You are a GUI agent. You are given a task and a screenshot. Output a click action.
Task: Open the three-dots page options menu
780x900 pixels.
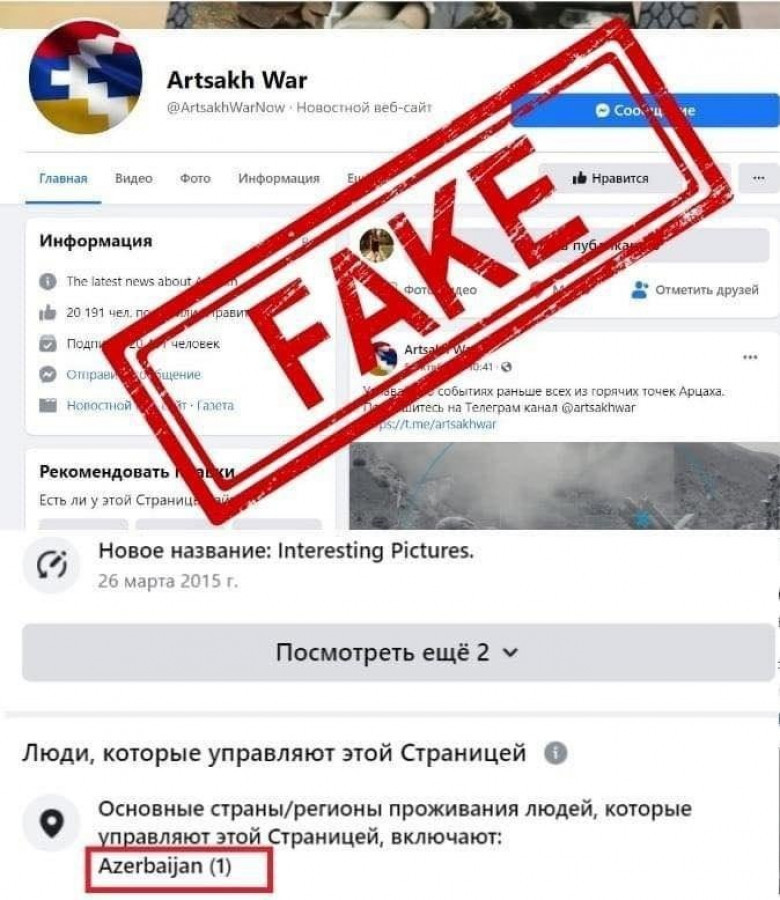pos(758,178)
